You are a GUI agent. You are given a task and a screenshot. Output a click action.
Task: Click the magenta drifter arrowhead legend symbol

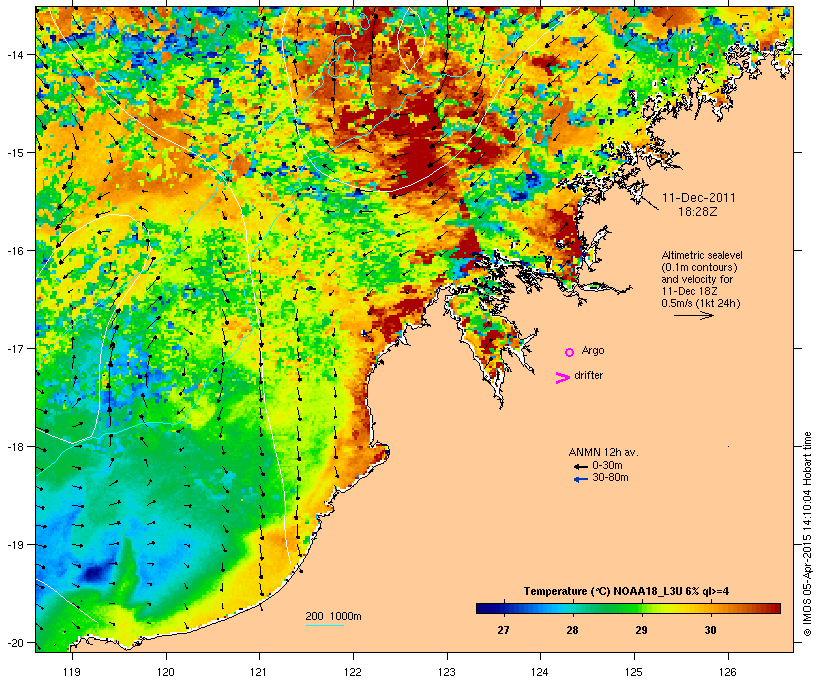562,377
